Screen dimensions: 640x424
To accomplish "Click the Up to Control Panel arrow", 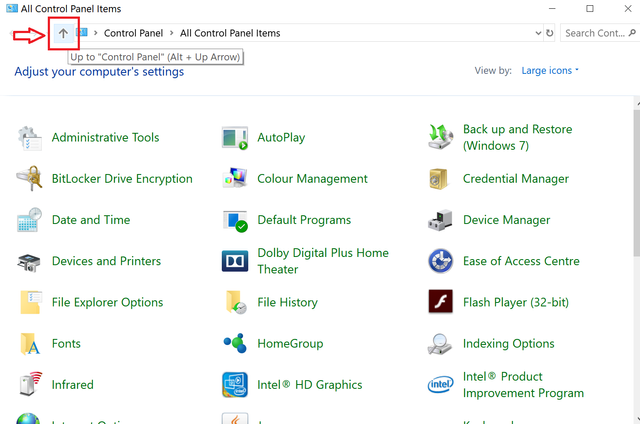I will (x=63, y=33).
